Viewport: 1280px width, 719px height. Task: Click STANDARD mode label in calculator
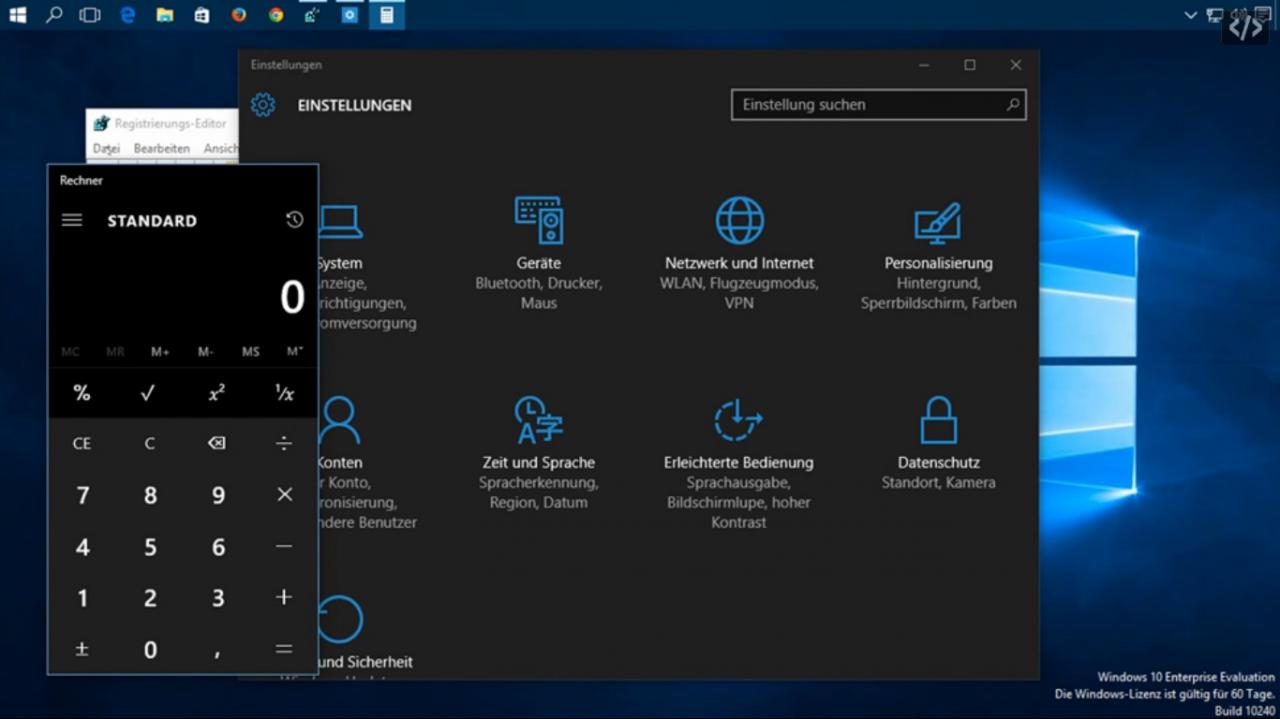click(x=152, y=221)
